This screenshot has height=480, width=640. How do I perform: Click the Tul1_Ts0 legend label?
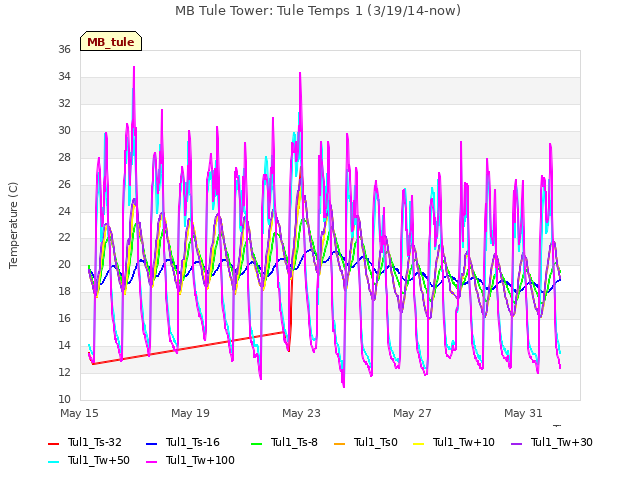pyautogui.click(x=376, y=442)
